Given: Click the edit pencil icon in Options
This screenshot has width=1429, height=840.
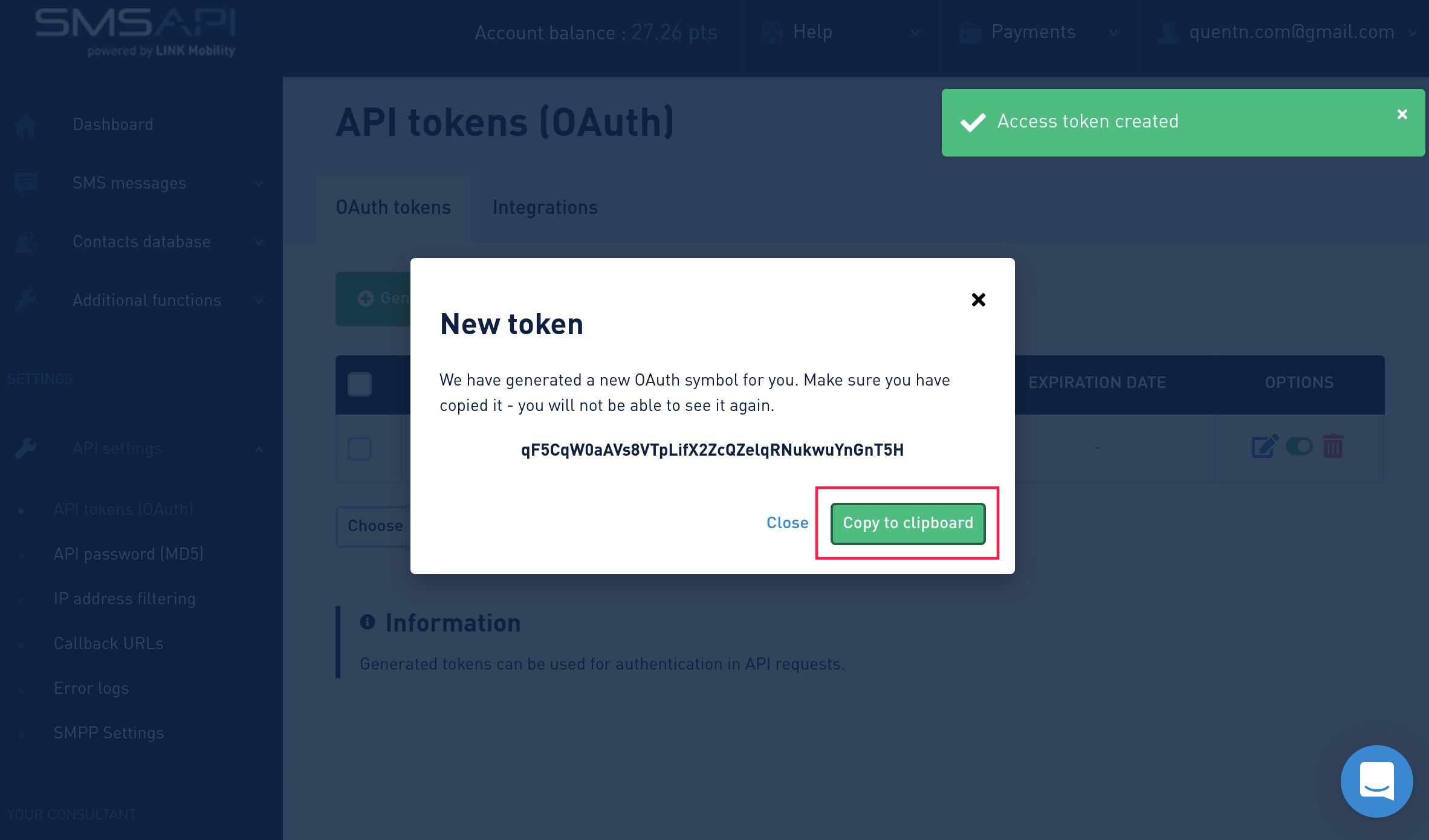Looking at the screenshot, I should (1264, 447).
